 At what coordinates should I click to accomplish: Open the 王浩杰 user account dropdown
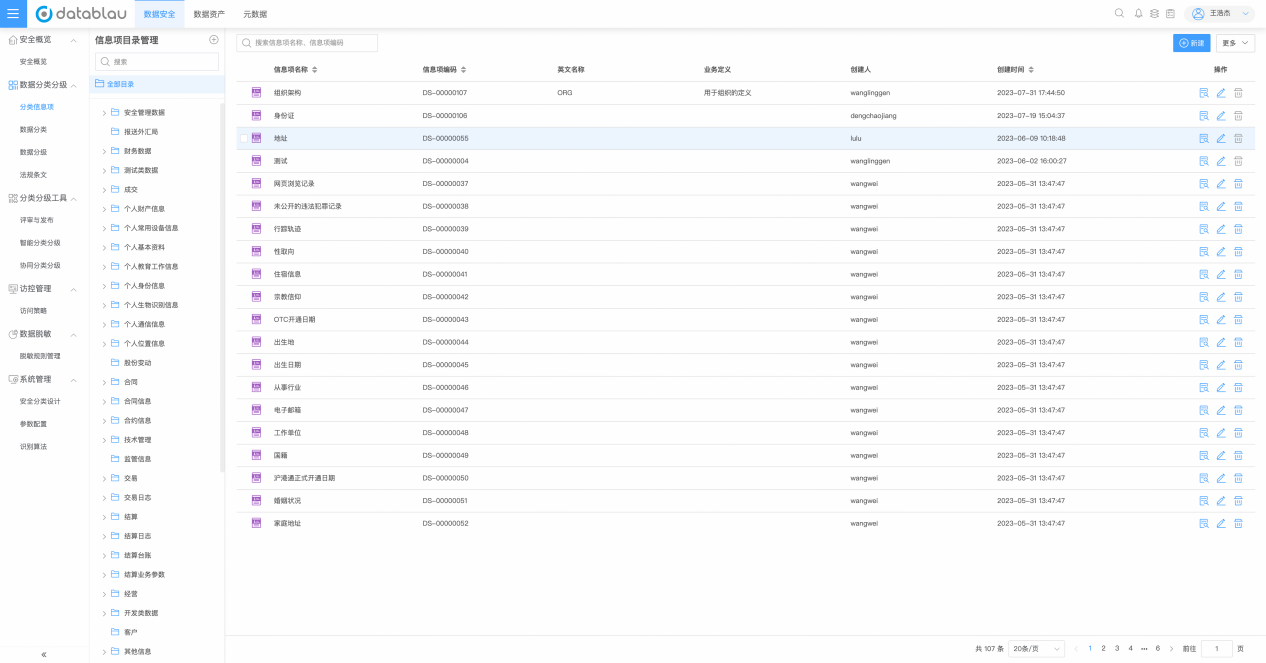[1219, 14]
